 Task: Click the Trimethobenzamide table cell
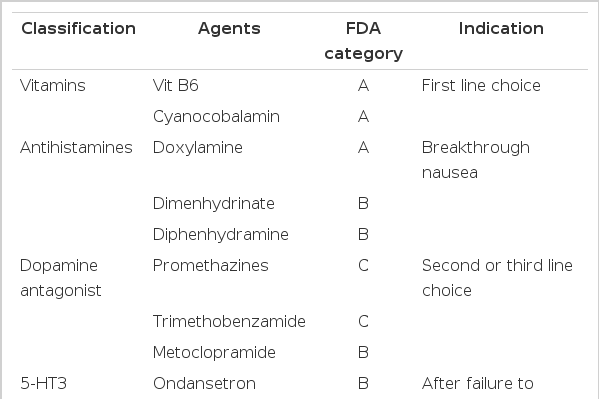coord(229,321)
